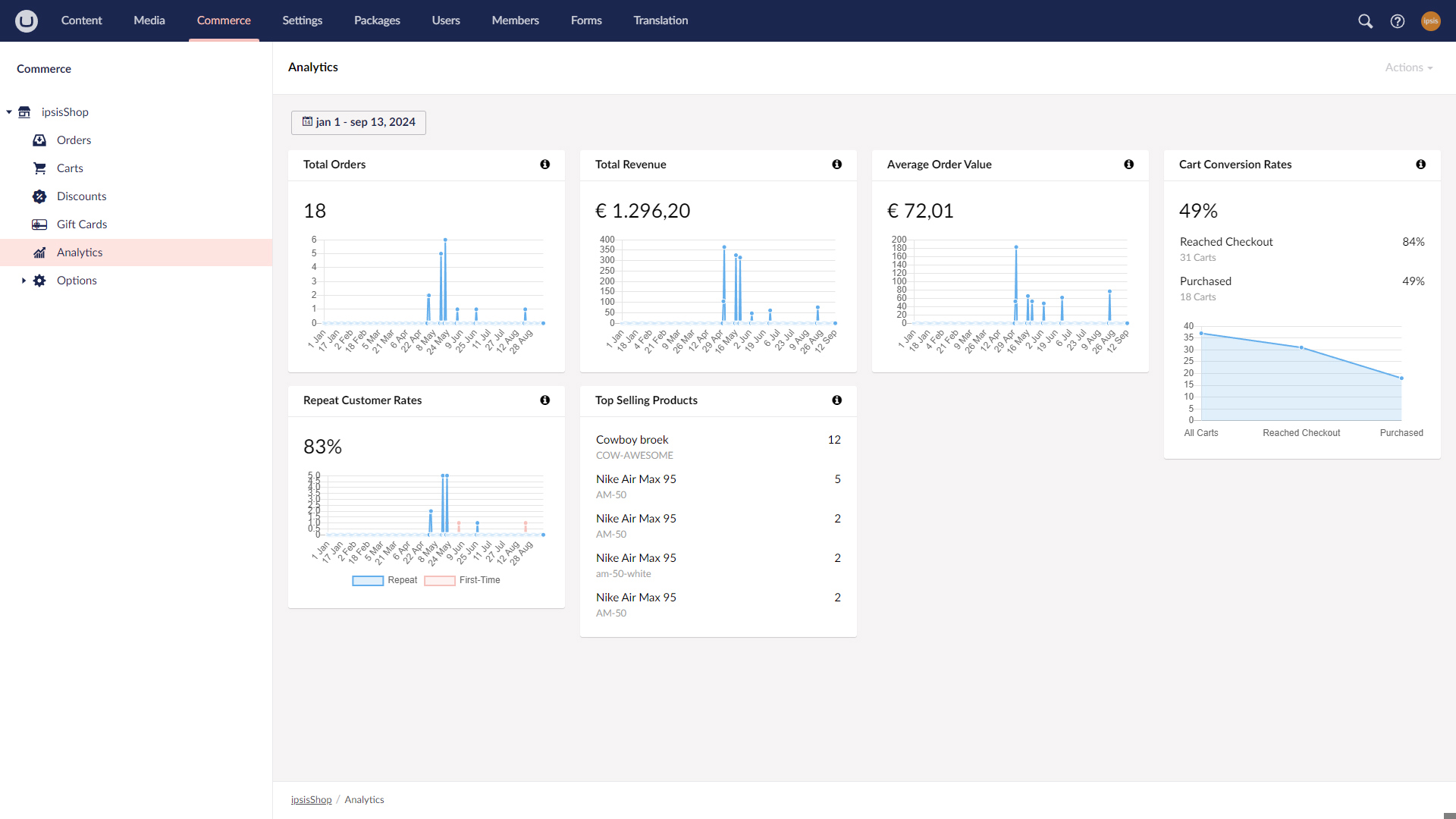Click Total Revenue info icon
Image resolution: width=1456 pixels, height=819 pixels.
(x=836, y=165)
